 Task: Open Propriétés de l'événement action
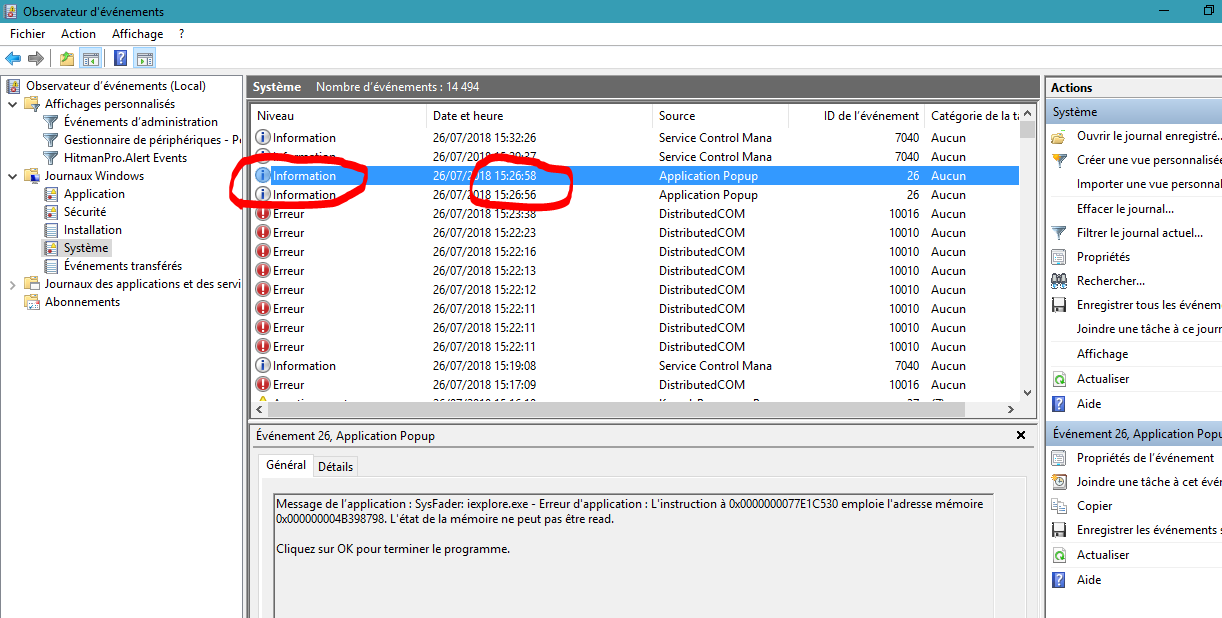pyautogui.click(x=1145, y=458)
